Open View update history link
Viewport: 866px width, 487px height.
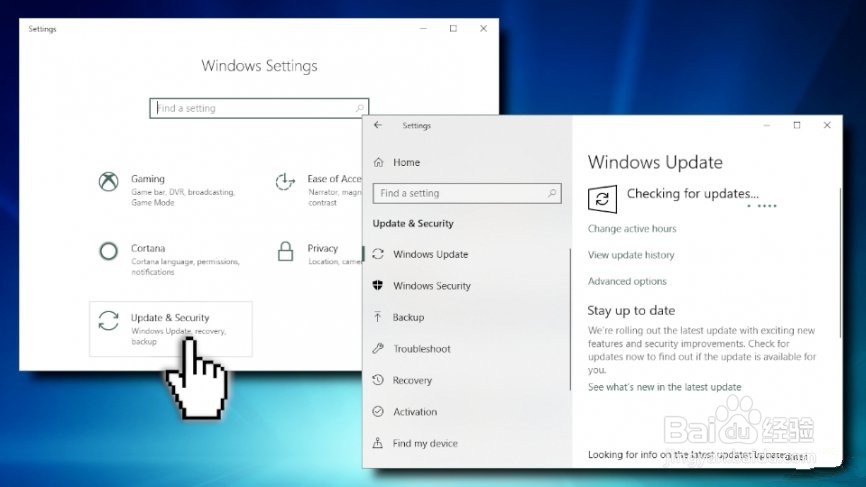point(631,255)
